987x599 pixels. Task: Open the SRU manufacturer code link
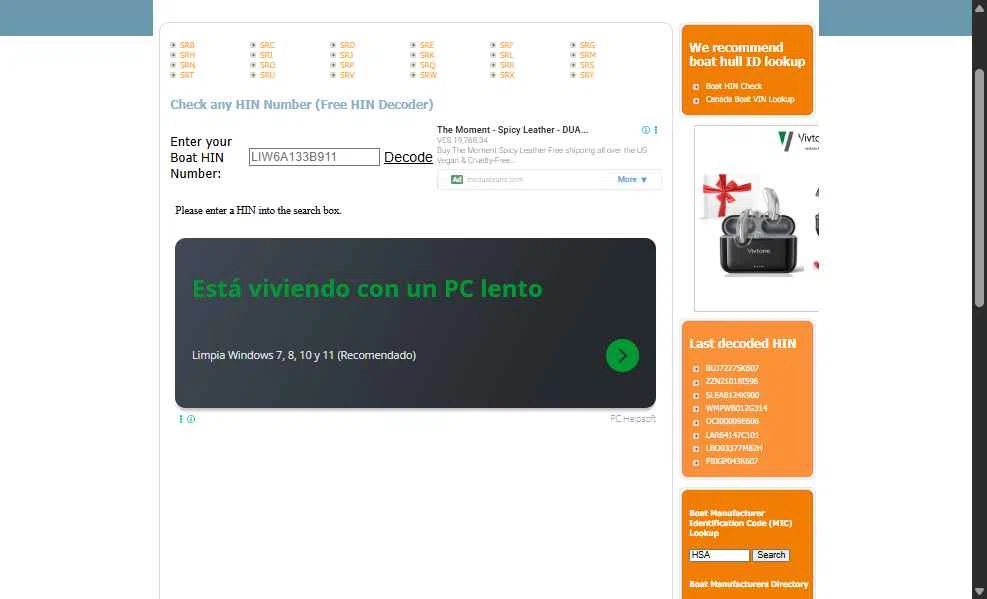pos(267,75)
